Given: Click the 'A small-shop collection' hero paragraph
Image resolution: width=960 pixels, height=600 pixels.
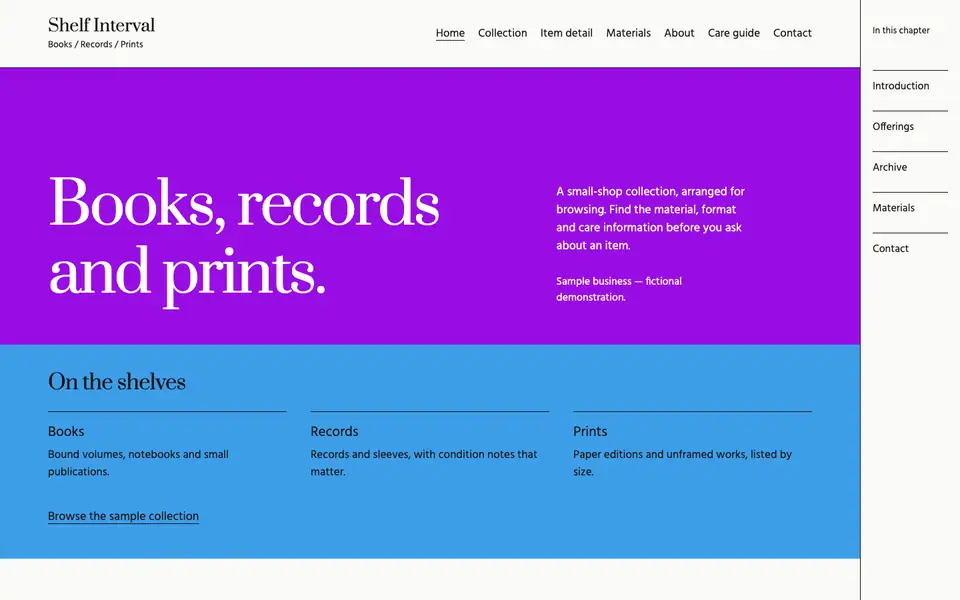Looking at the screenshot, I should [x=650, y=218].
